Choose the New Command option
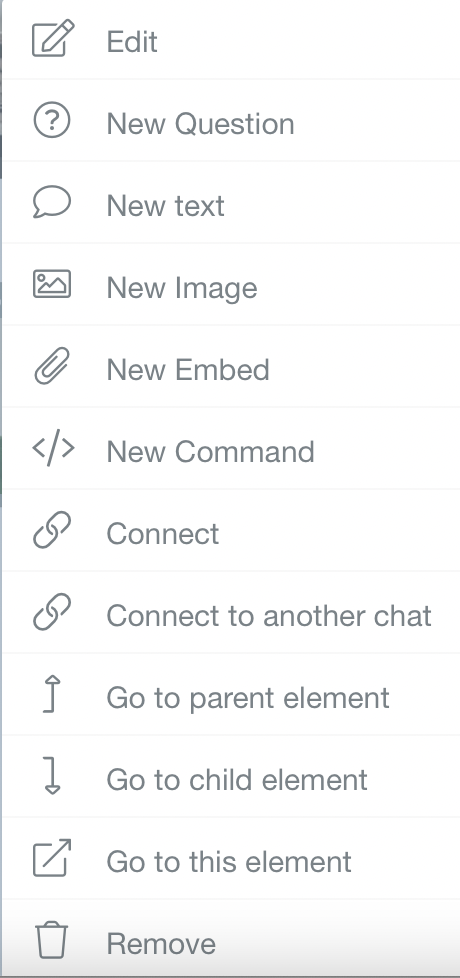This screenshot has height=978, width=460. click(231, 448)
